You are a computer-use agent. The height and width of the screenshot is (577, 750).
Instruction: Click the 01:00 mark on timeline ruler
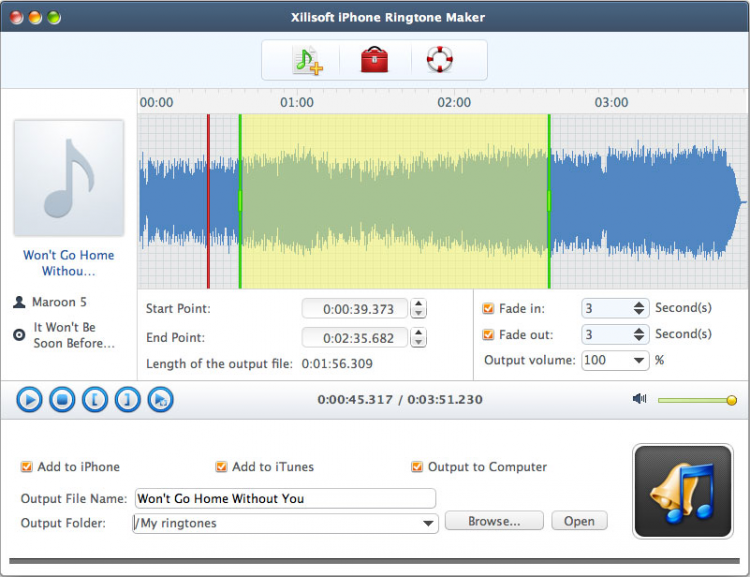coord(297,102)
